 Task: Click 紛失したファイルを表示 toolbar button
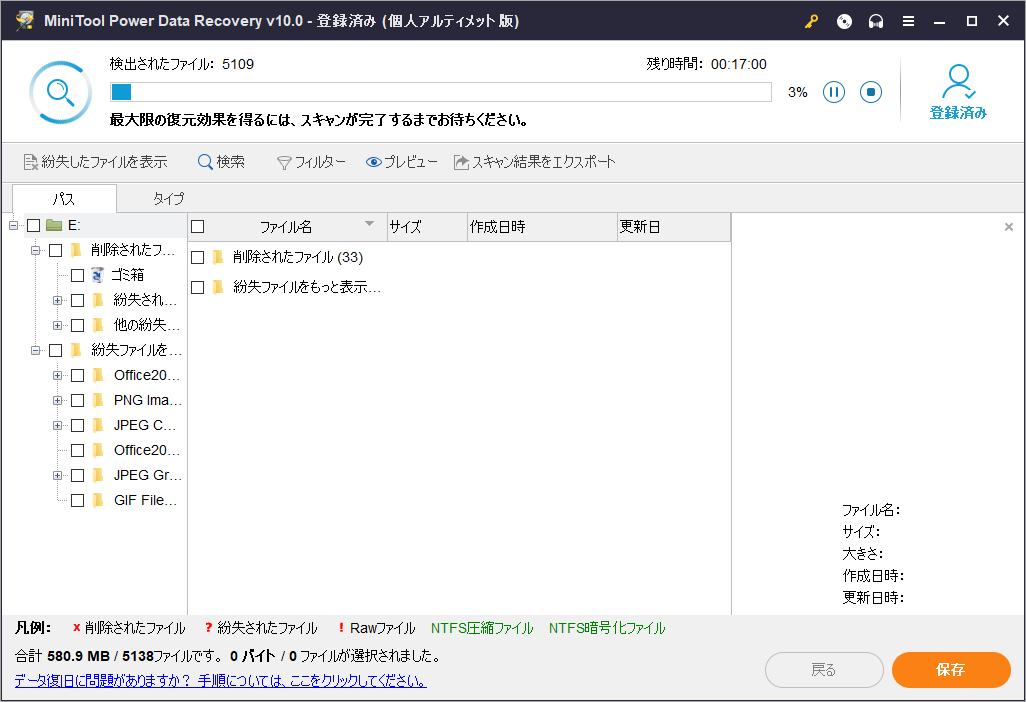pos(95,162)
